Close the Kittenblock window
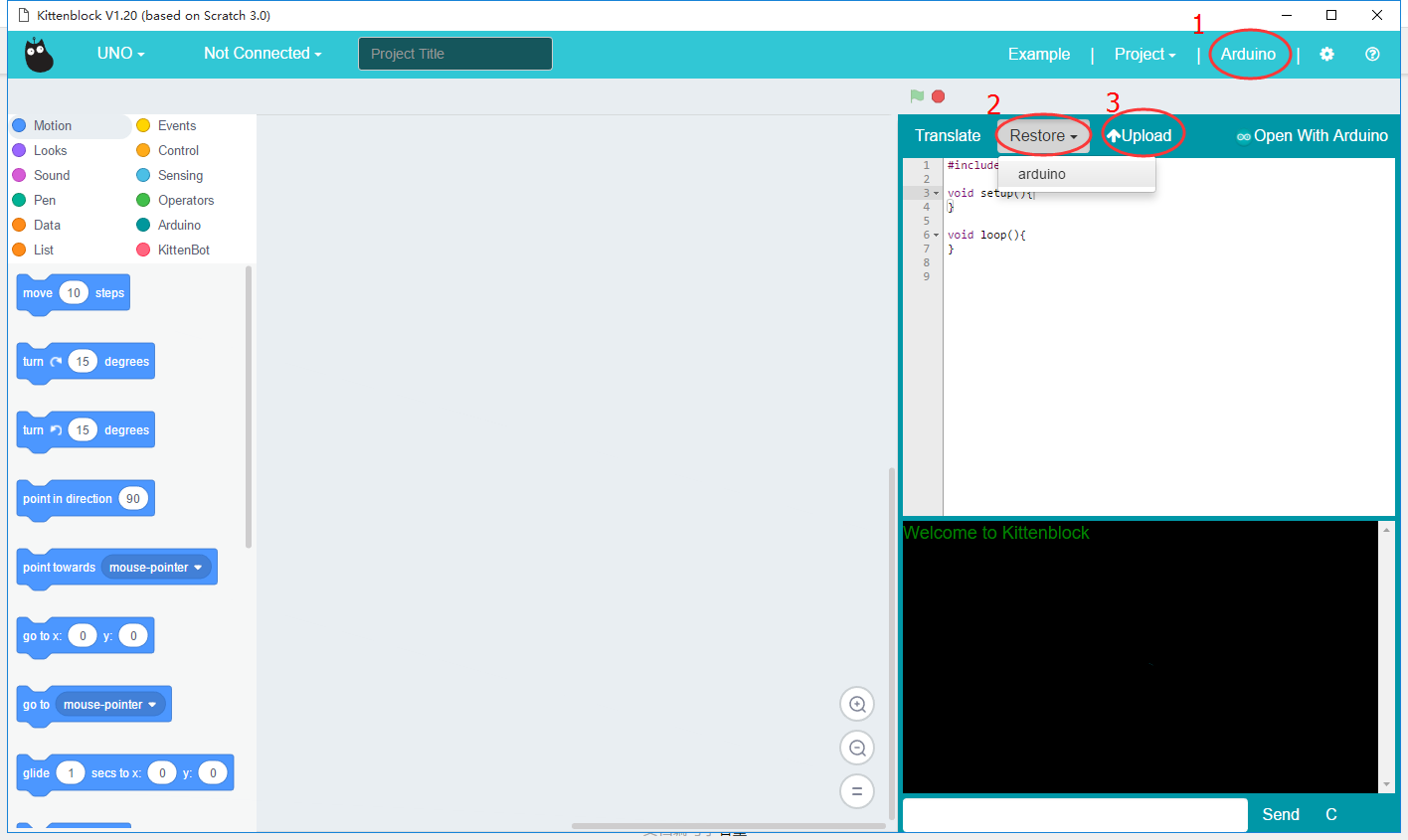The height and width of the screenshot is (840, 1408). click(1377, 15)
